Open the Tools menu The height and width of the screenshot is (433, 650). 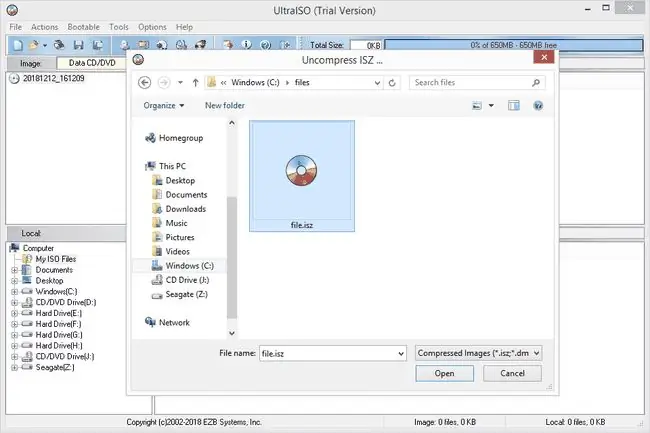point(119,27)
